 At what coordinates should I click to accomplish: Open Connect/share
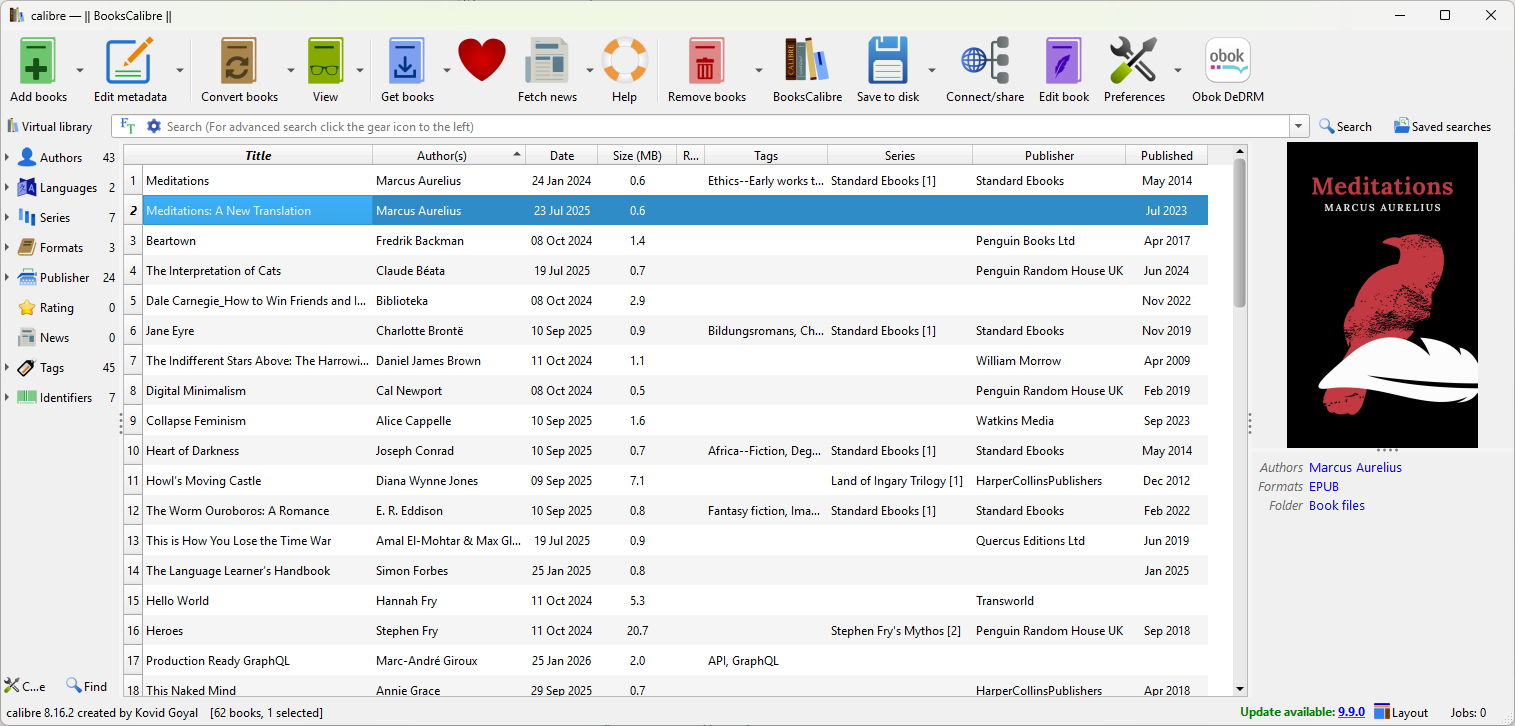[x=985, y=61]
